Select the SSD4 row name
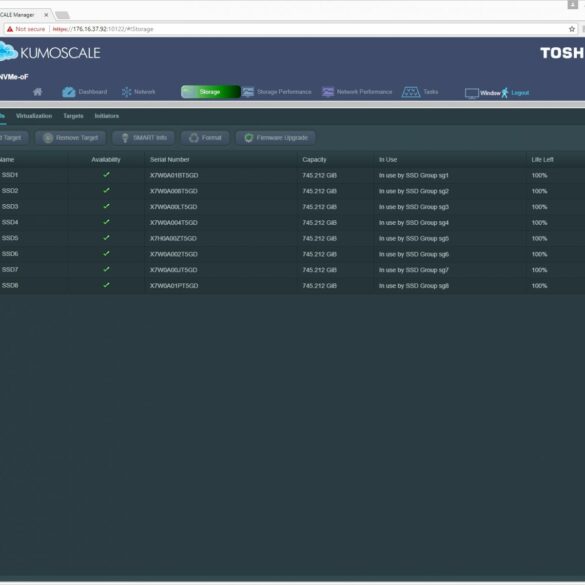The width and height of the screenshot is (585, 585). pos(10,222)
